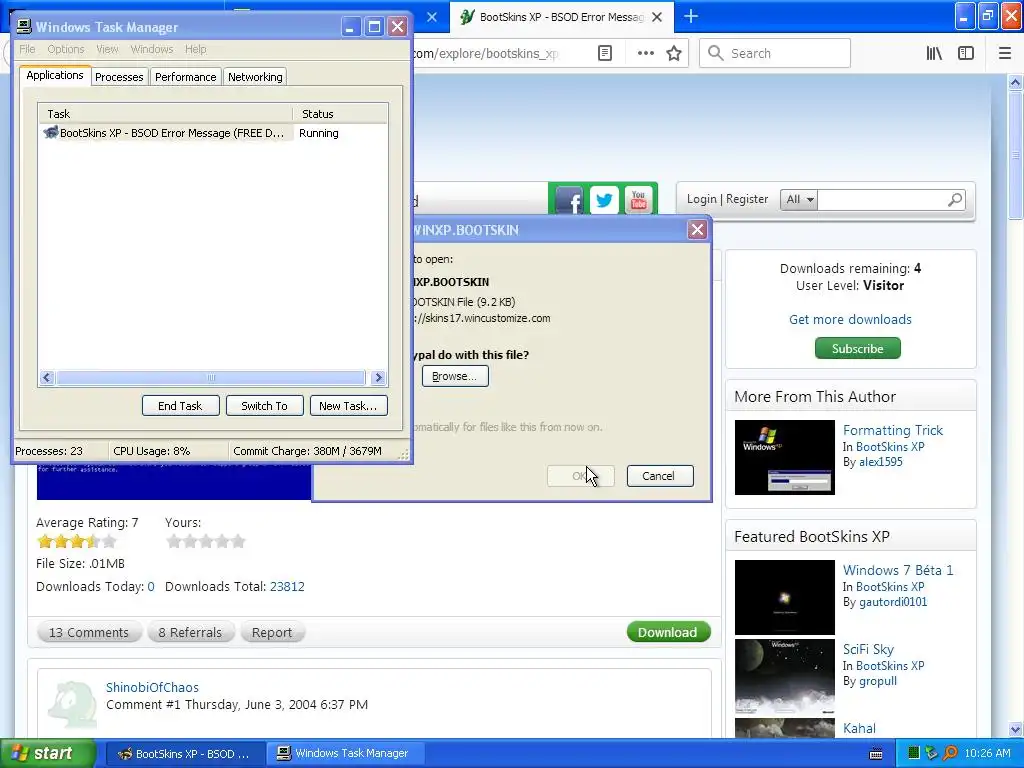
Task: Click the green Subscribe button
Action: pos(857,348)
